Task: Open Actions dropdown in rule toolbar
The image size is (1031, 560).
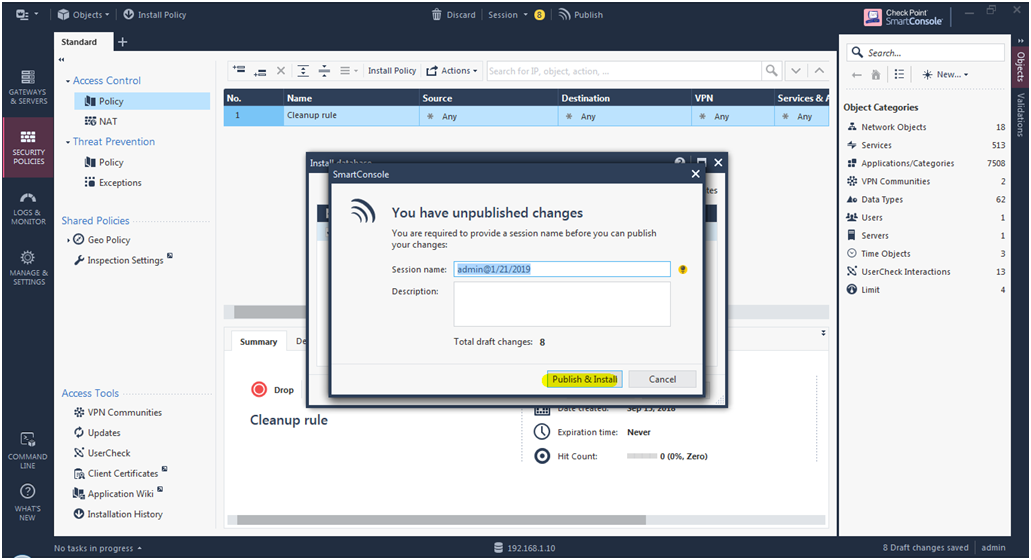Action: pos(452,70)
